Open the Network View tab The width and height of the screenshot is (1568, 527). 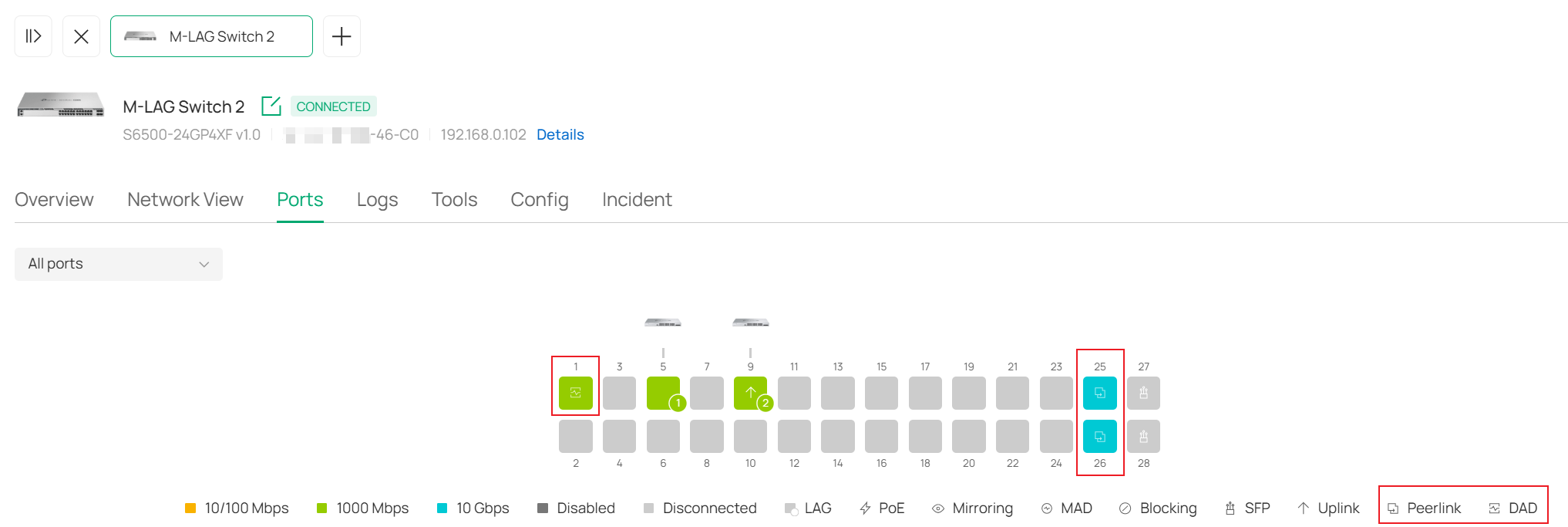(x=185, y=200)
